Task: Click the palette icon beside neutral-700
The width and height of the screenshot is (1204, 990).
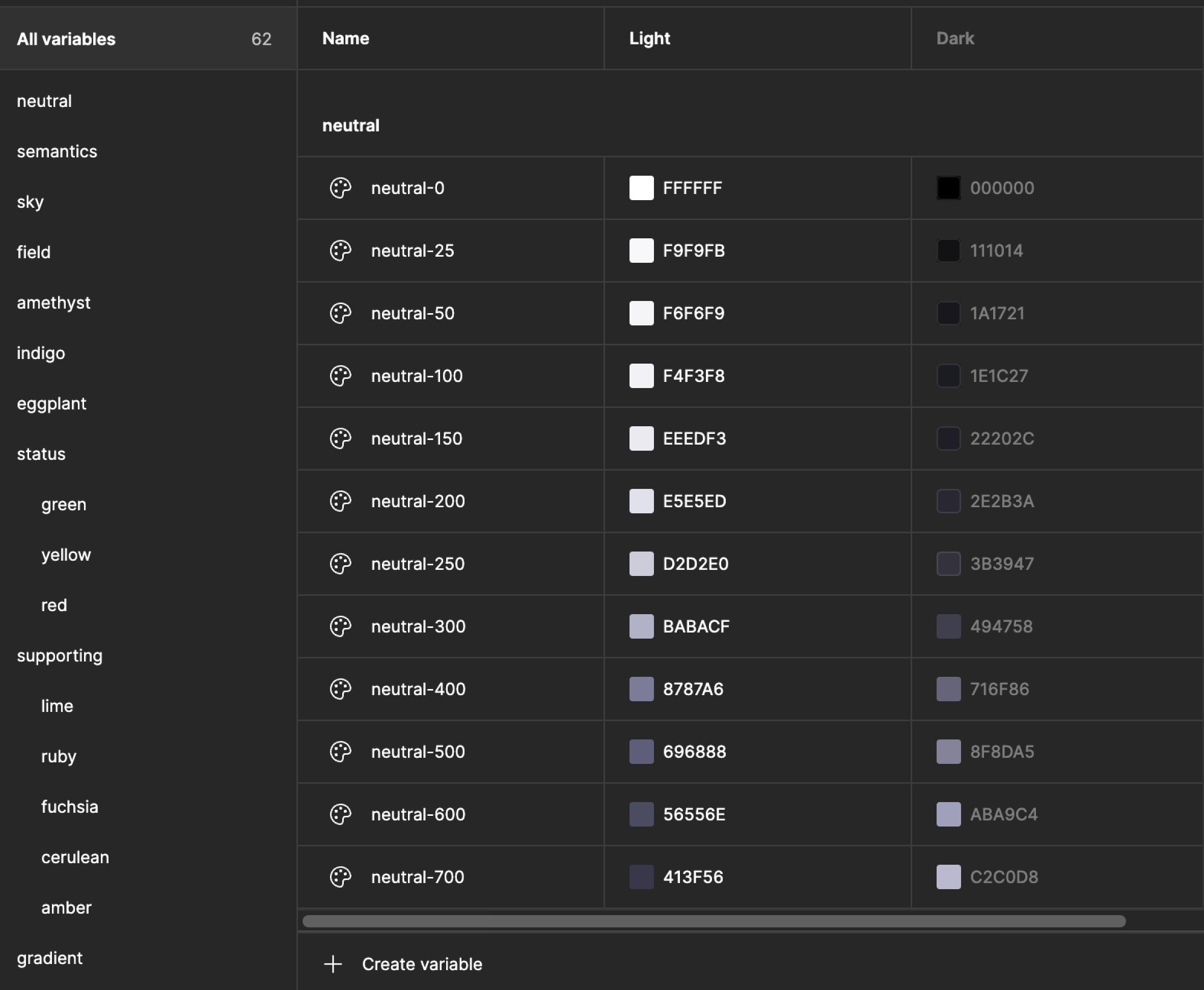Action: 341,877
